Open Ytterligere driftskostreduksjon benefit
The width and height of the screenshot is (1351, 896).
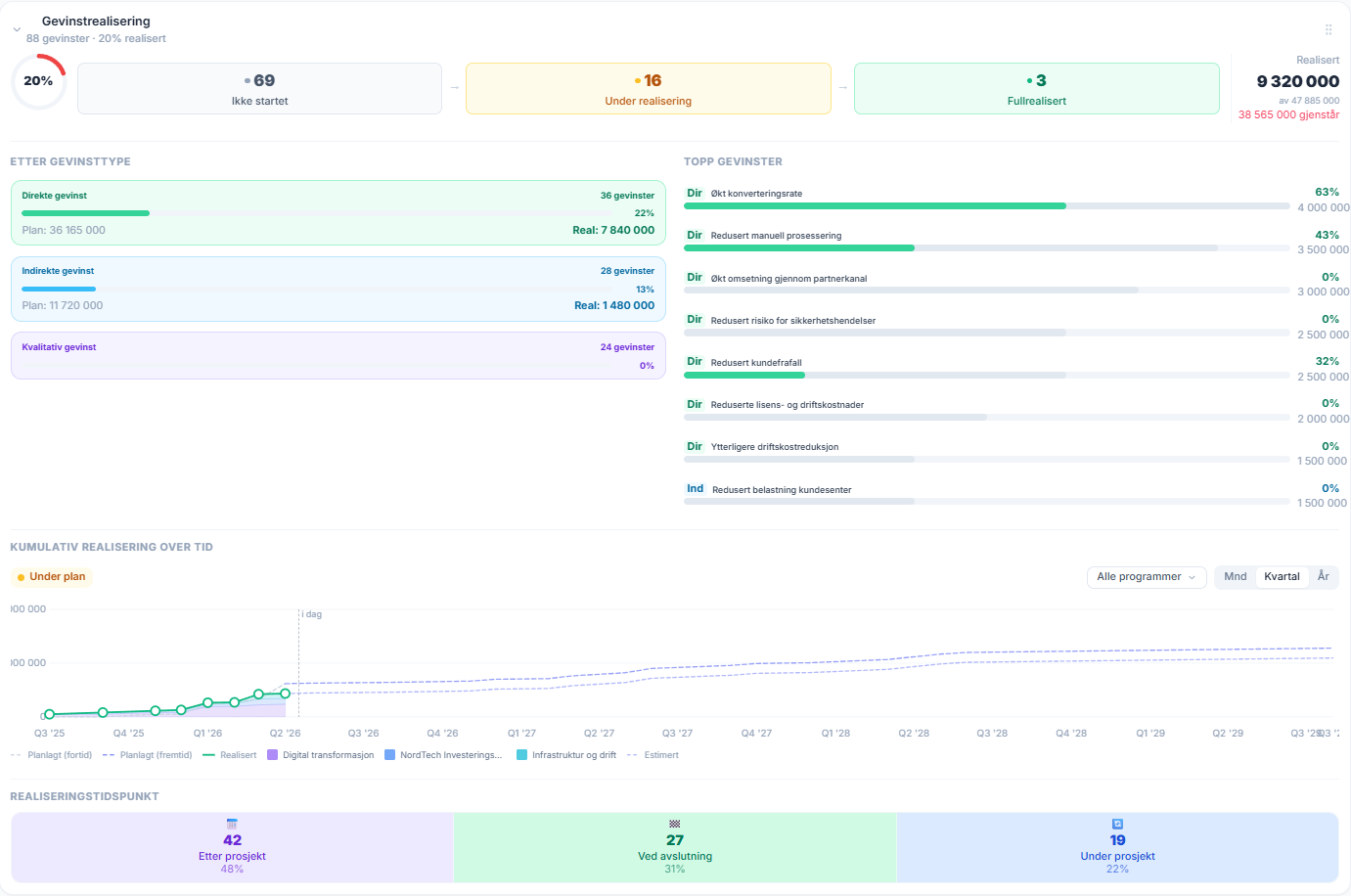pyautogui.click(x=775, y=447)
